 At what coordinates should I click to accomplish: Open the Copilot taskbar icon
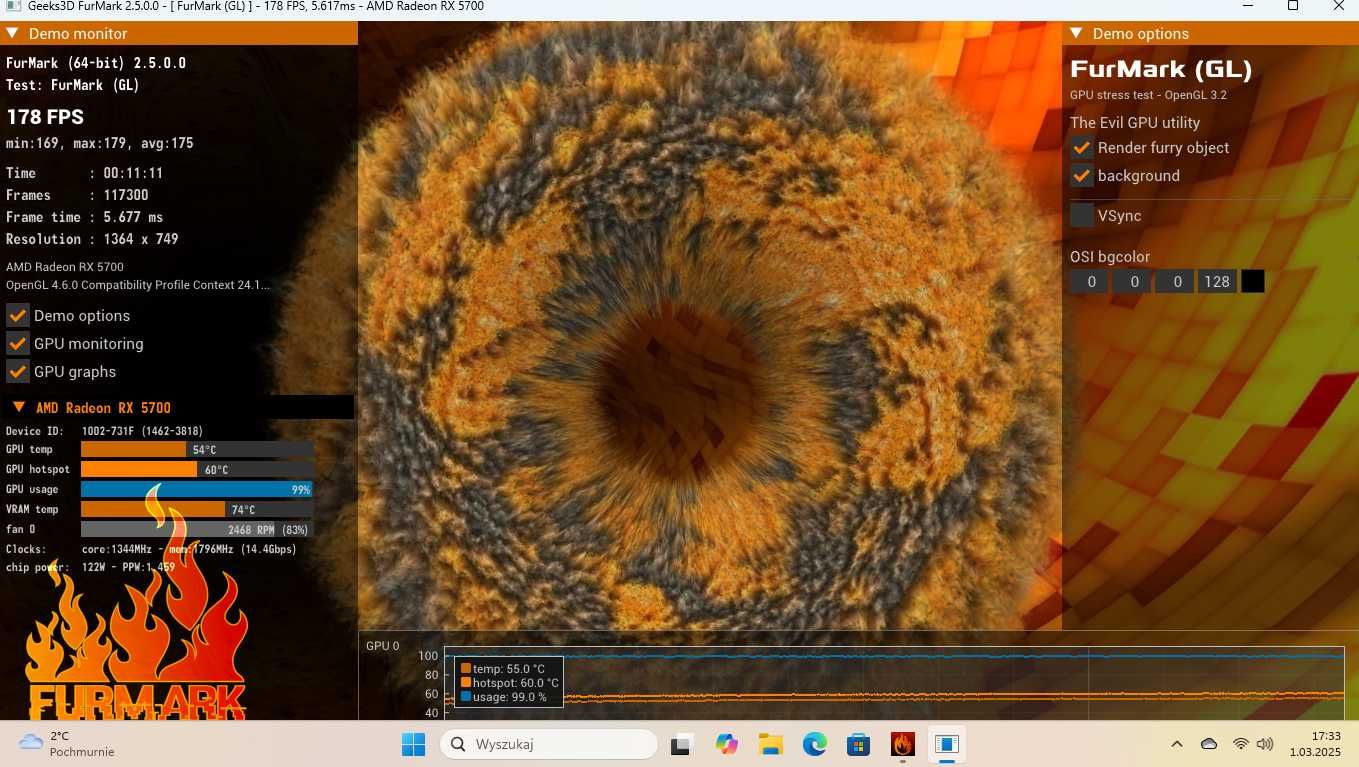coord(727,744)
